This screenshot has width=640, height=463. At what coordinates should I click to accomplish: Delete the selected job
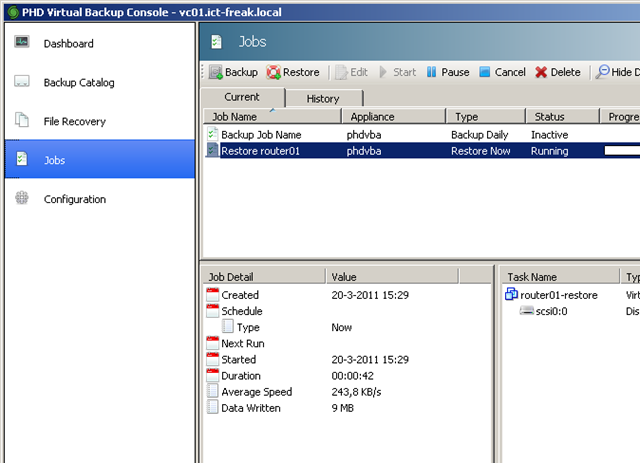click(x=557, y=72)
